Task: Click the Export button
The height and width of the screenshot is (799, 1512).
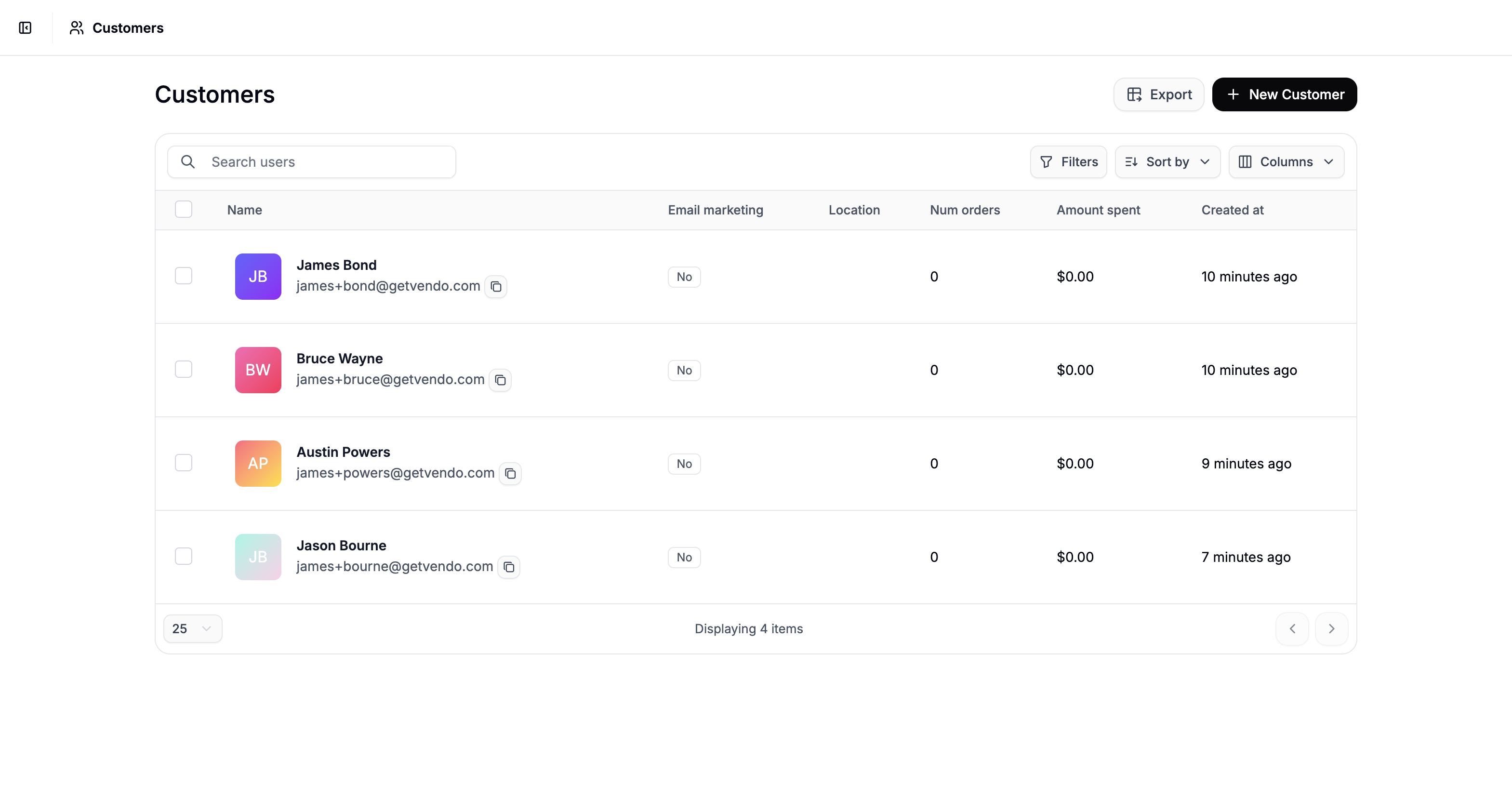Action: pyautogui.click(x=1159, y=94)
